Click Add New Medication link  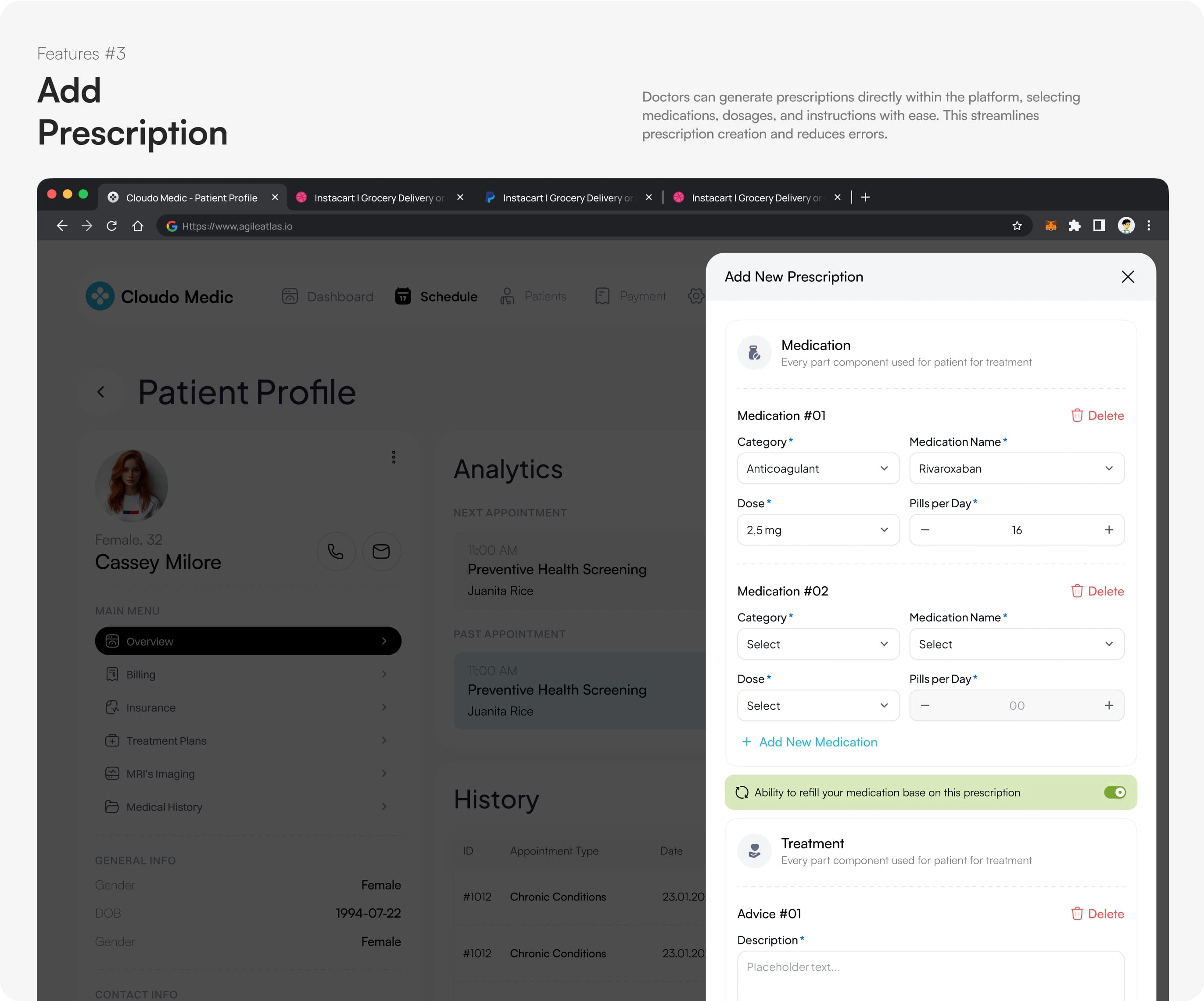point(810,742)
